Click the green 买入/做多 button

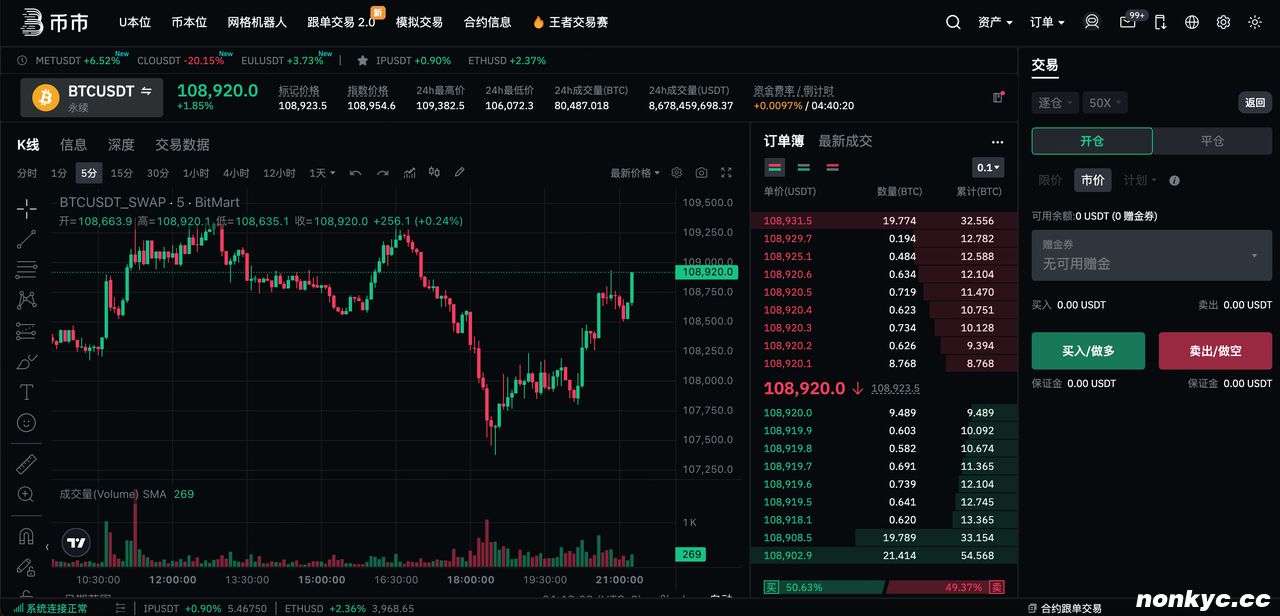[x=1088, y=351]
